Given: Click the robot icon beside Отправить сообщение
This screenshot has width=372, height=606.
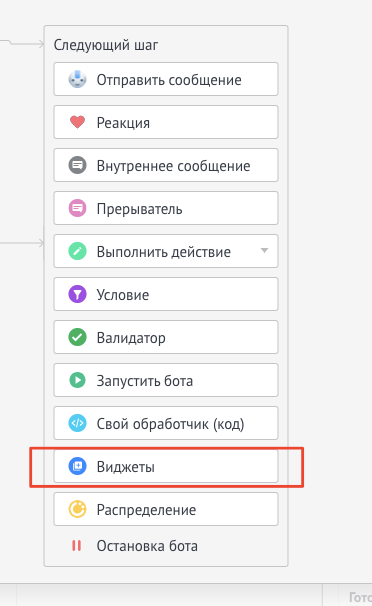Looking at the screenshot, I should click(77, 79).
